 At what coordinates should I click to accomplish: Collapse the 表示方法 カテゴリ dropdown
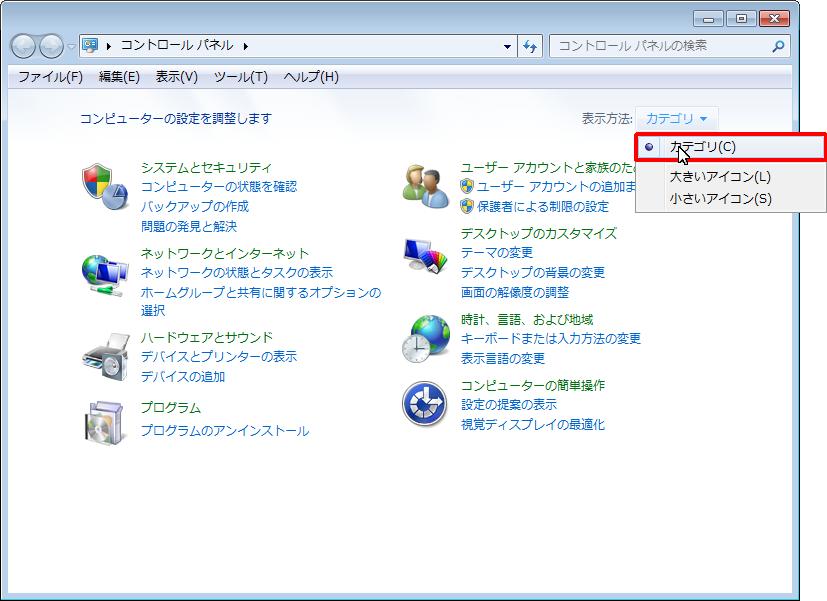point(676,119)
